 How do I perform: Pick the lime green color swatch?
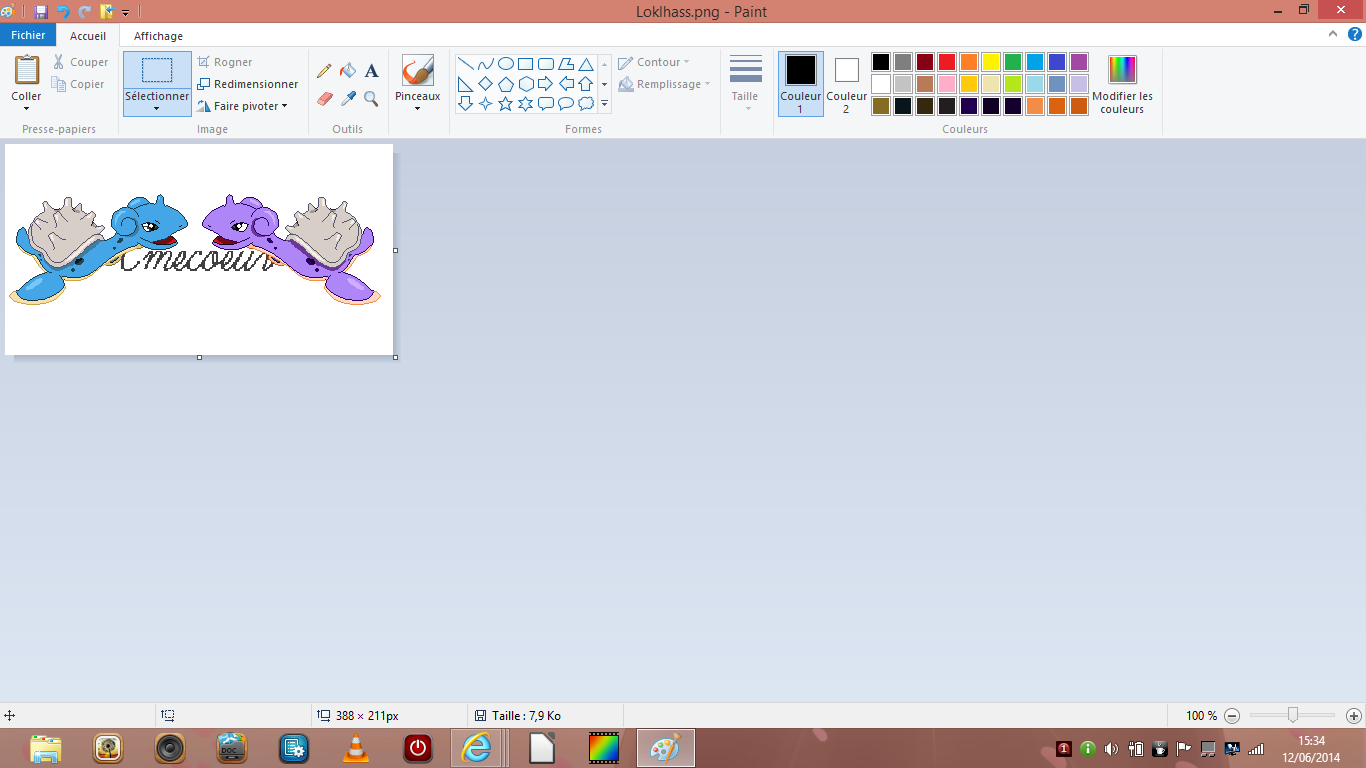(1013, 84)
